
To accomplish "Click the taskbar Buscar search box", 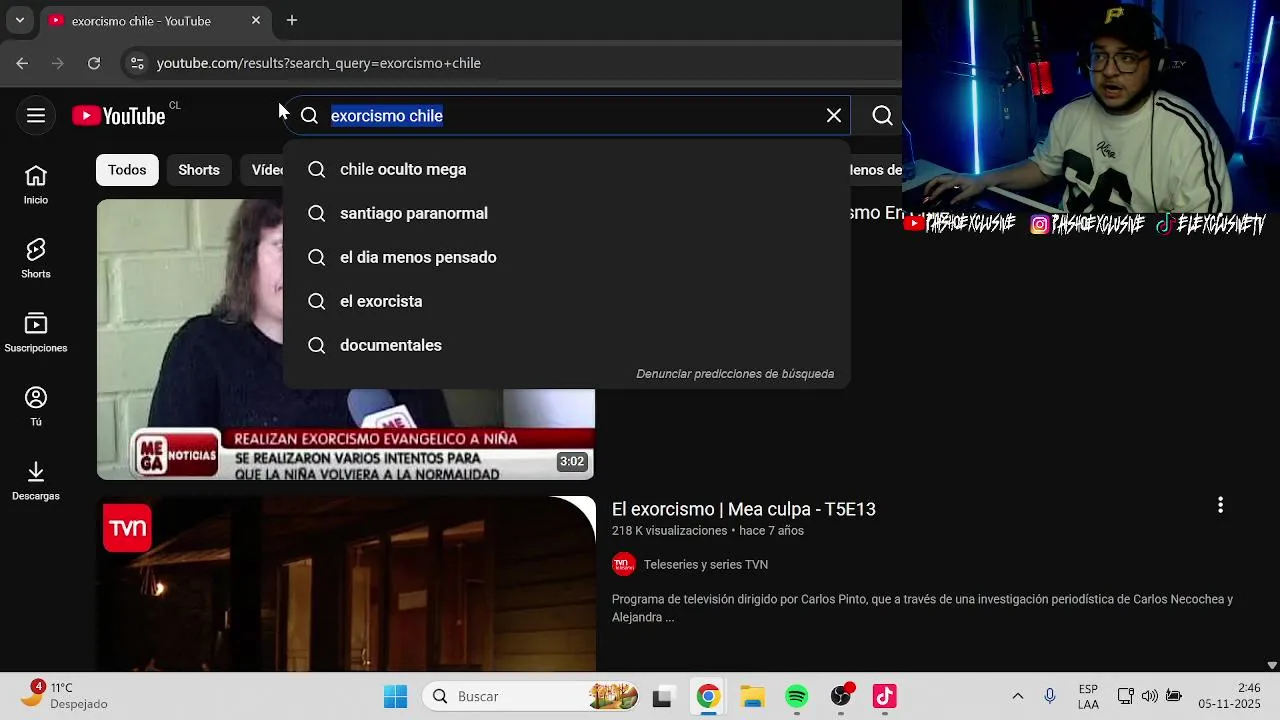I will pyautogui.click(x=532, y=696).
